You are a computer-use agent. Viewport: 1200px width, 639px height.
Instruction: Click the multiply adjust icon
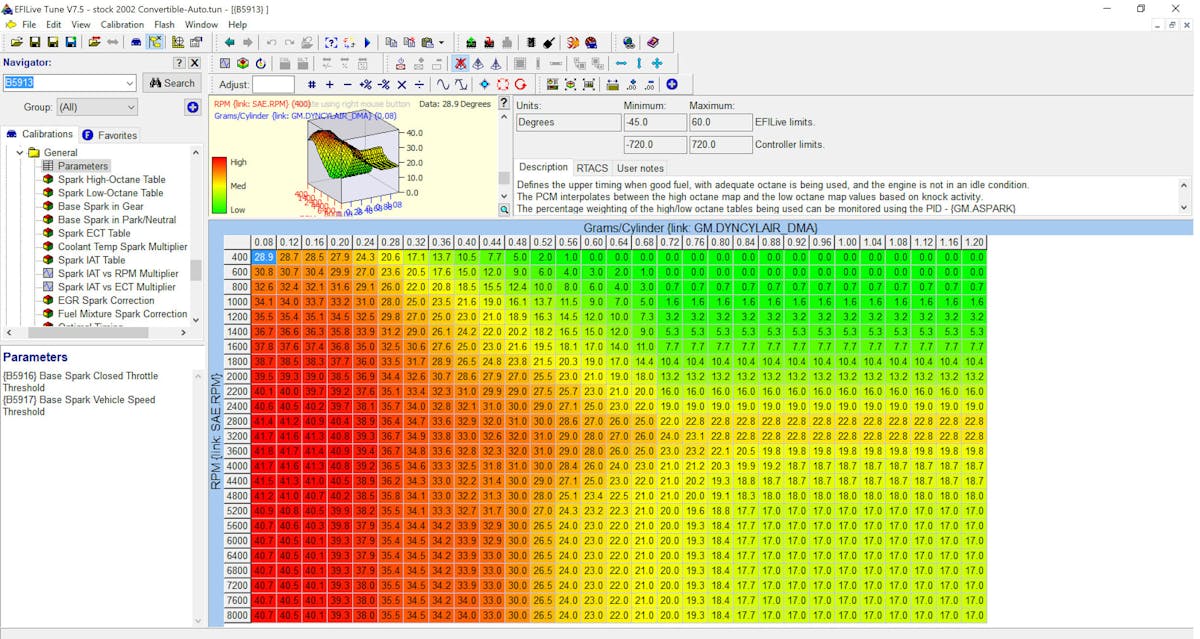402,85
